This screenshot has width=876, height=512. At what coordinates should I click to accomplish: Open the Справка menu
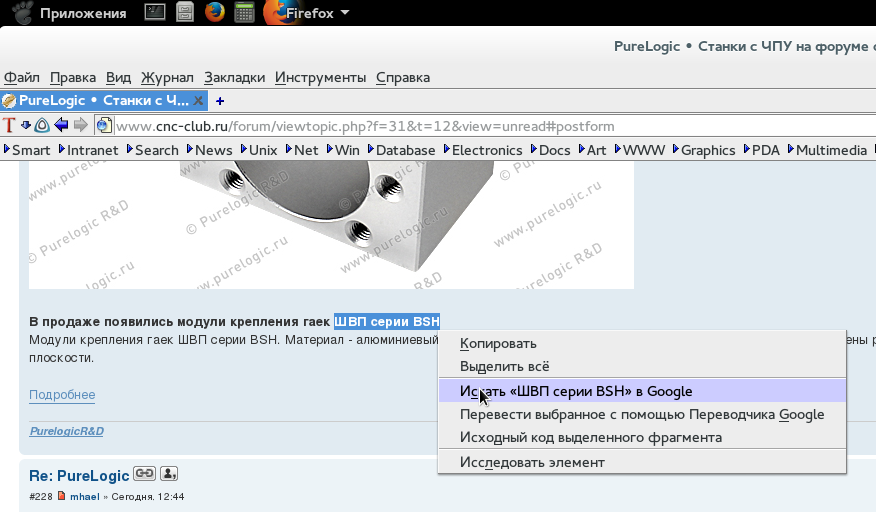[402, 77]
